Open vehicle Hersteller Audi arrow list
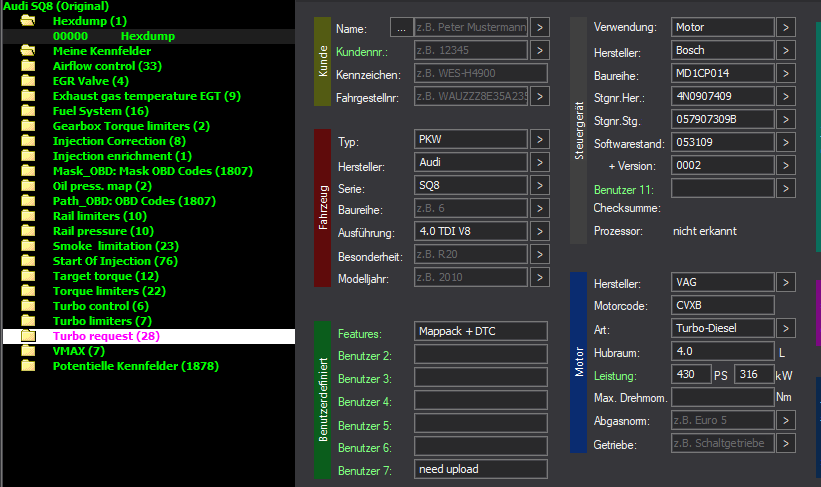This screenshot has width=821, height=487. (x=540, y=162)
